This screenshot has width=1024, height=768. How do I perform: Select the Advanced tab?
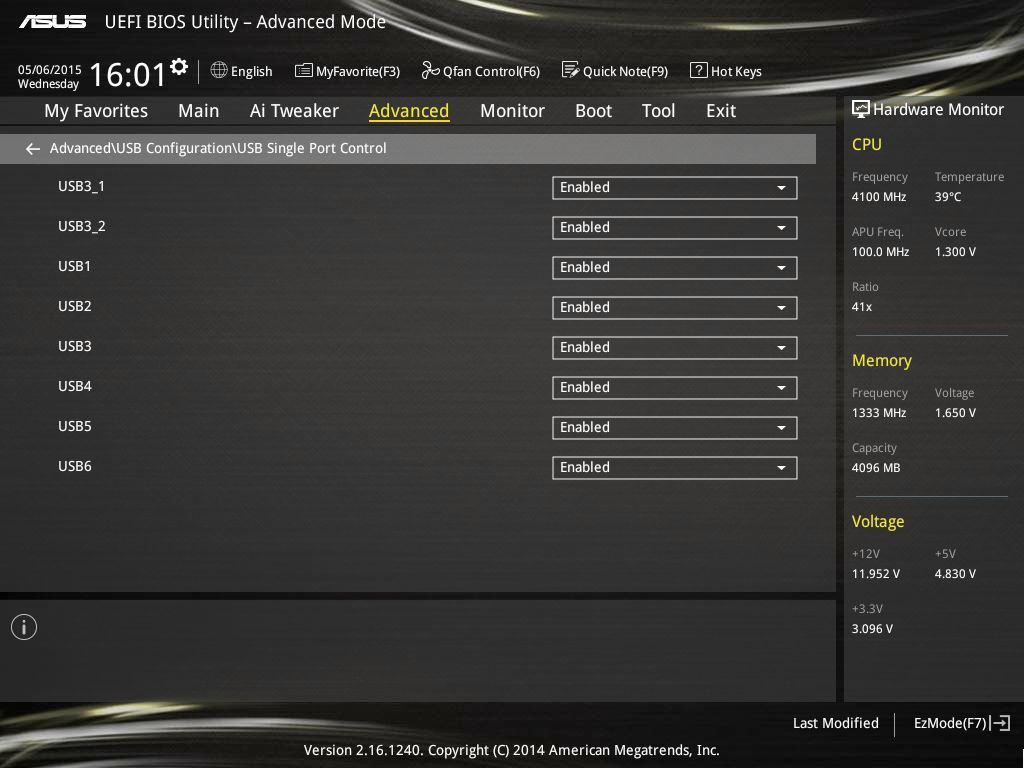click(x=409, y=111)
